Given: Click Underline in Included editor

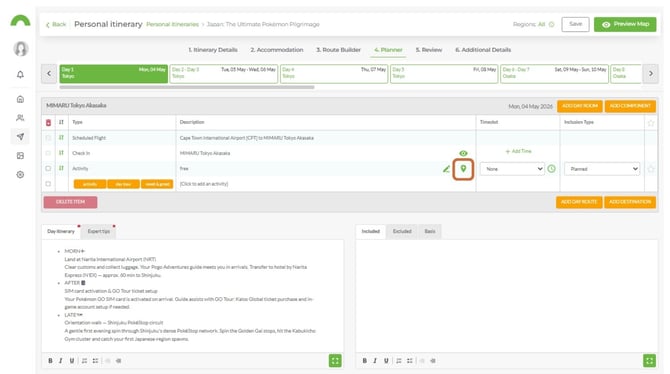Looking at the screenshot, I should pyautogui.click(x=386, y=361).
